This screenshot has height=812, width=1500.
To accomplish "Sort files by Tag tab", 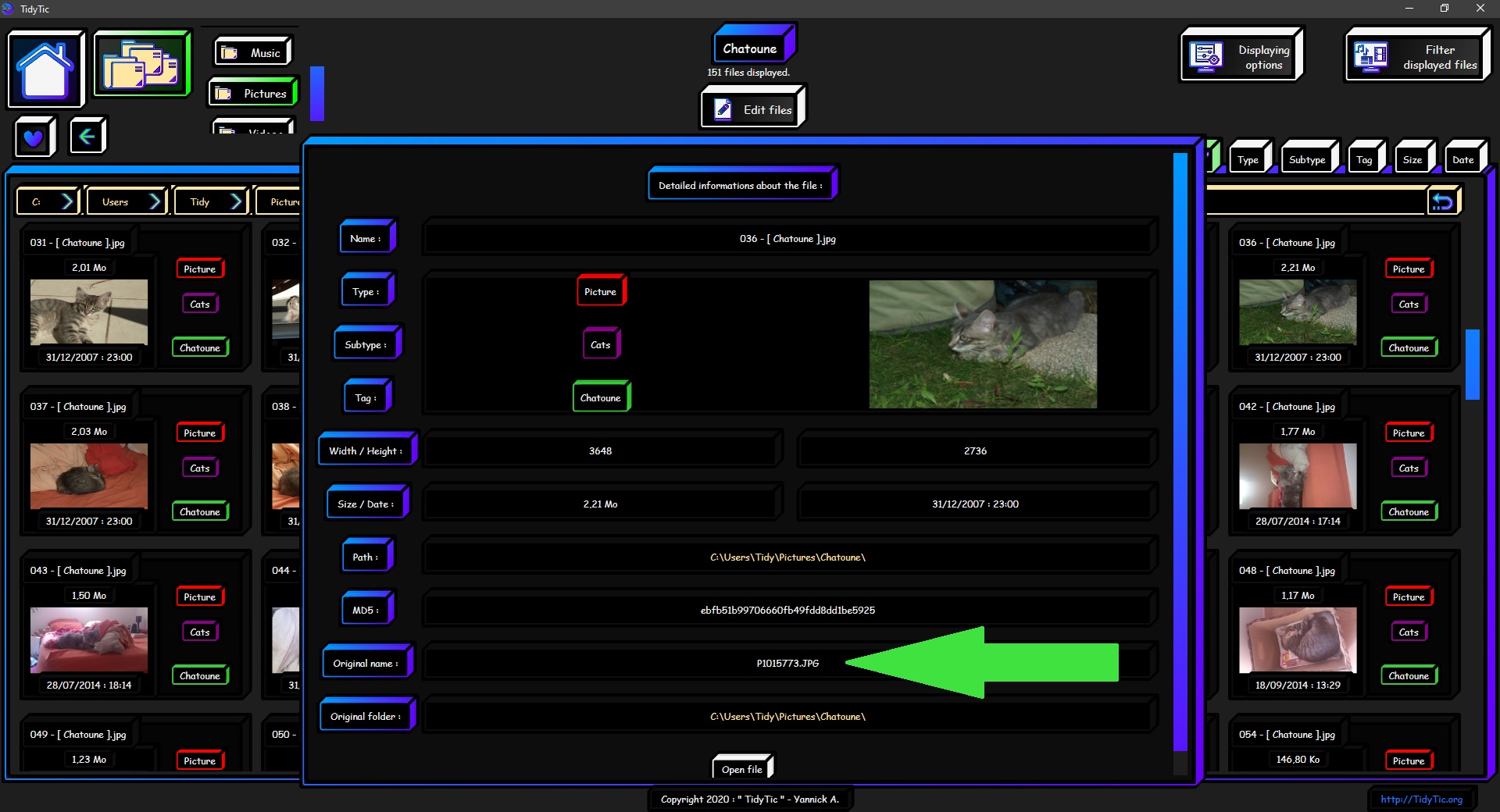I will [1365, 159].
